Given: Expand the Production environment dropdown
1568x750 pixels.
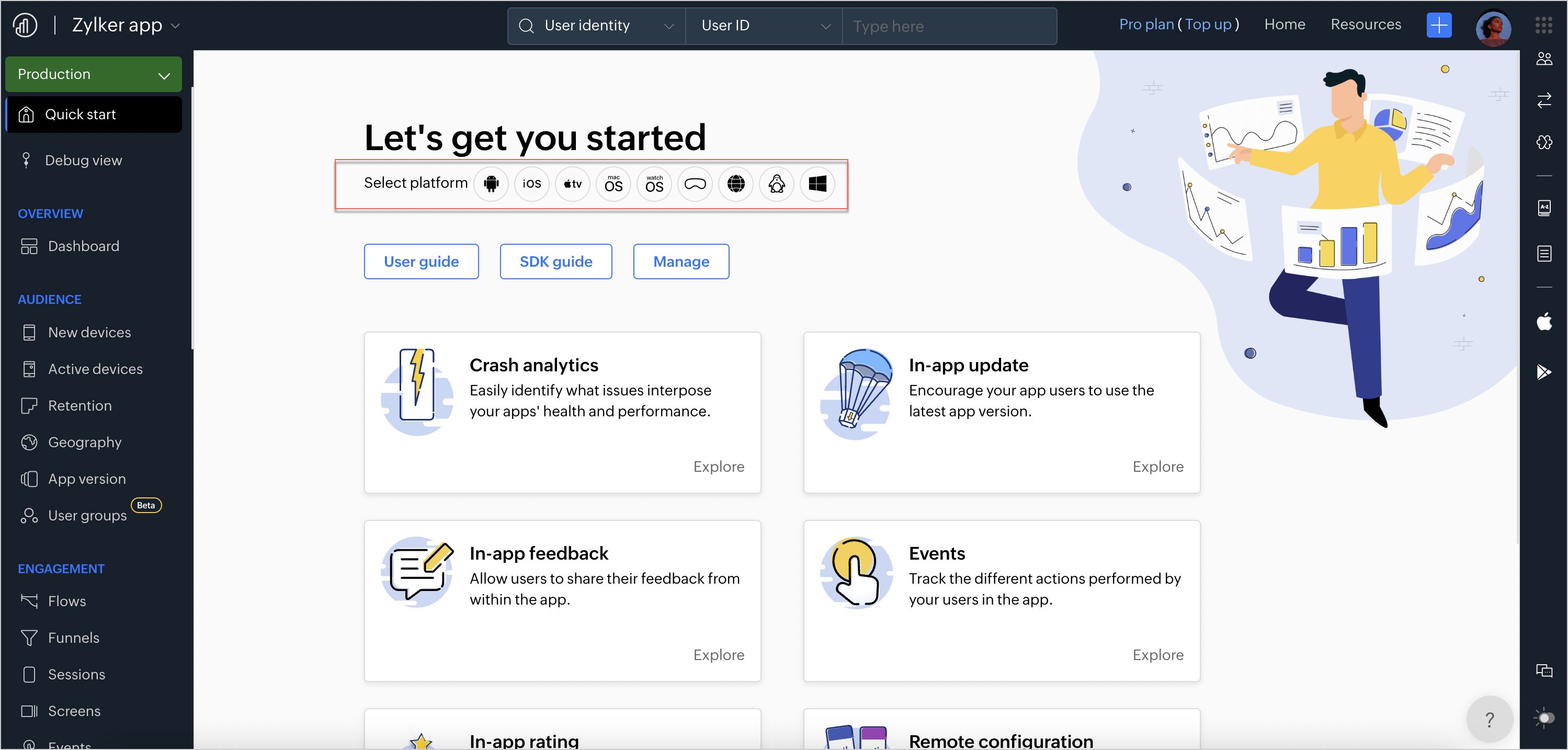Looking at the screenshot, I should click(x=94, y=74).
